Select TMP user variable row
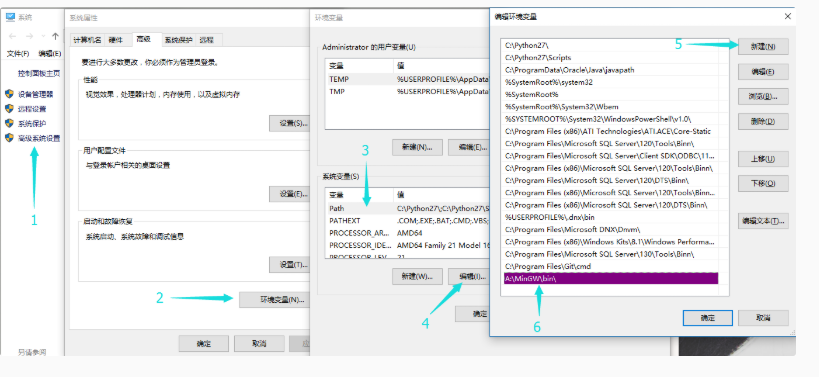This screenshot has width=819, height=377. pyautogui.click(x=407, y=91)
